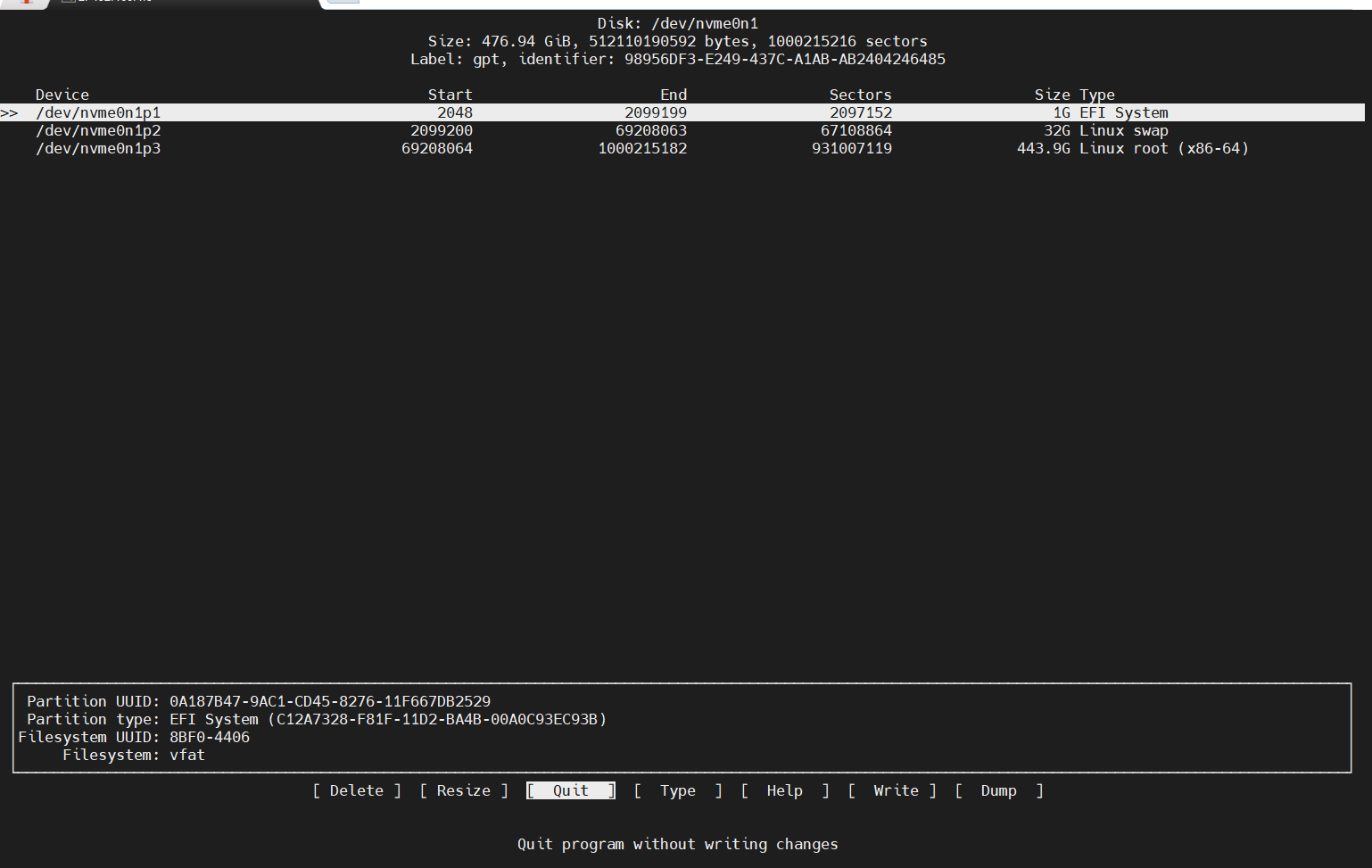Viewport: 1372px width, 868px height.
Task: Click the sectors count 2097152
Action: [861, 112]
